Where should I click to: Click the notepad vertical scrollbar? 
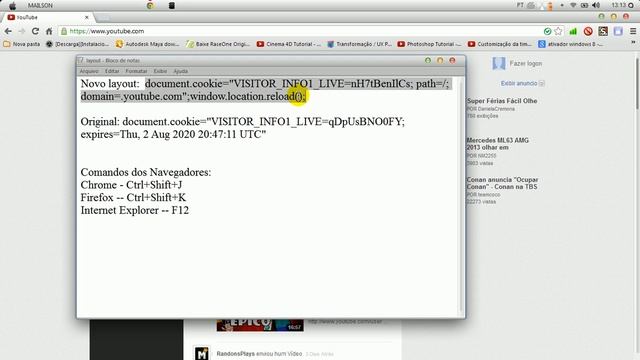point(462,197)
